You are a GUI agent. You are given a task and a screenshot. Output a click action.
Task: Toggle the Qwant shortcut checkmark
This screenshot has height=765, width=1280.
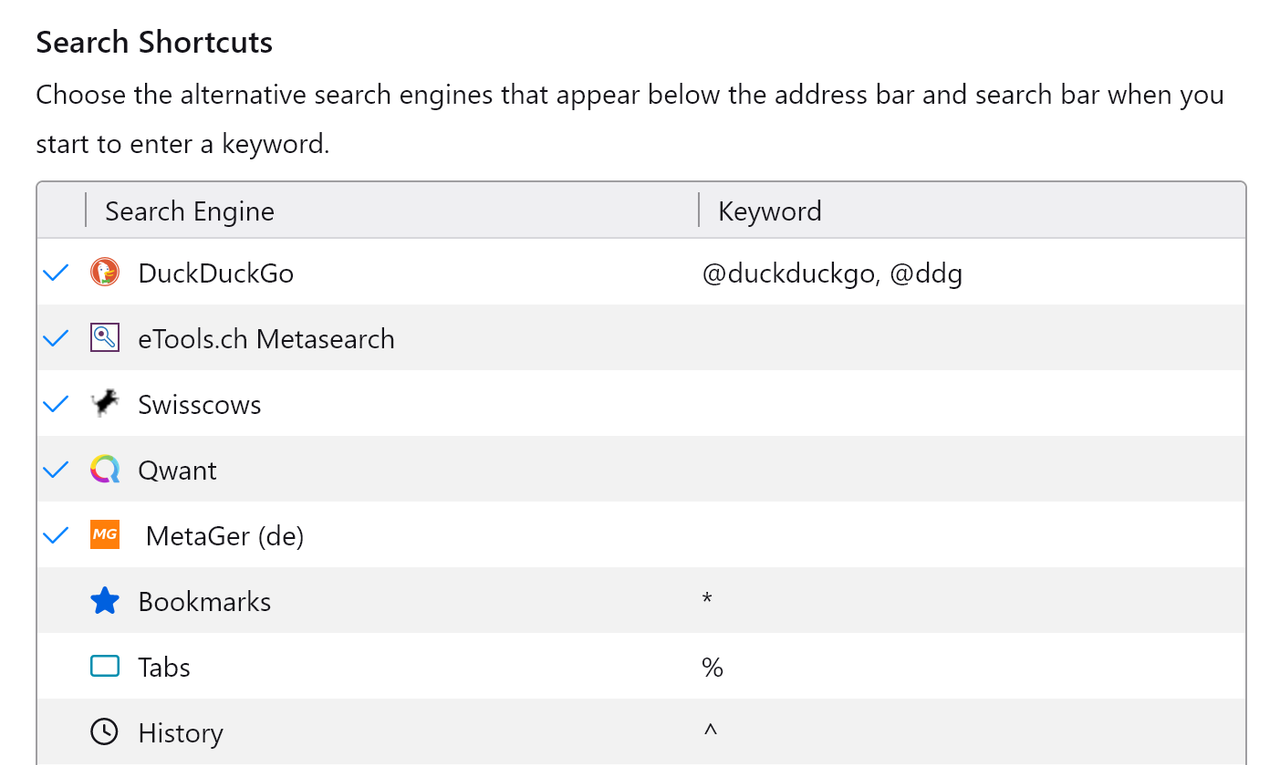pyautogui.click(x=57, y=470)
